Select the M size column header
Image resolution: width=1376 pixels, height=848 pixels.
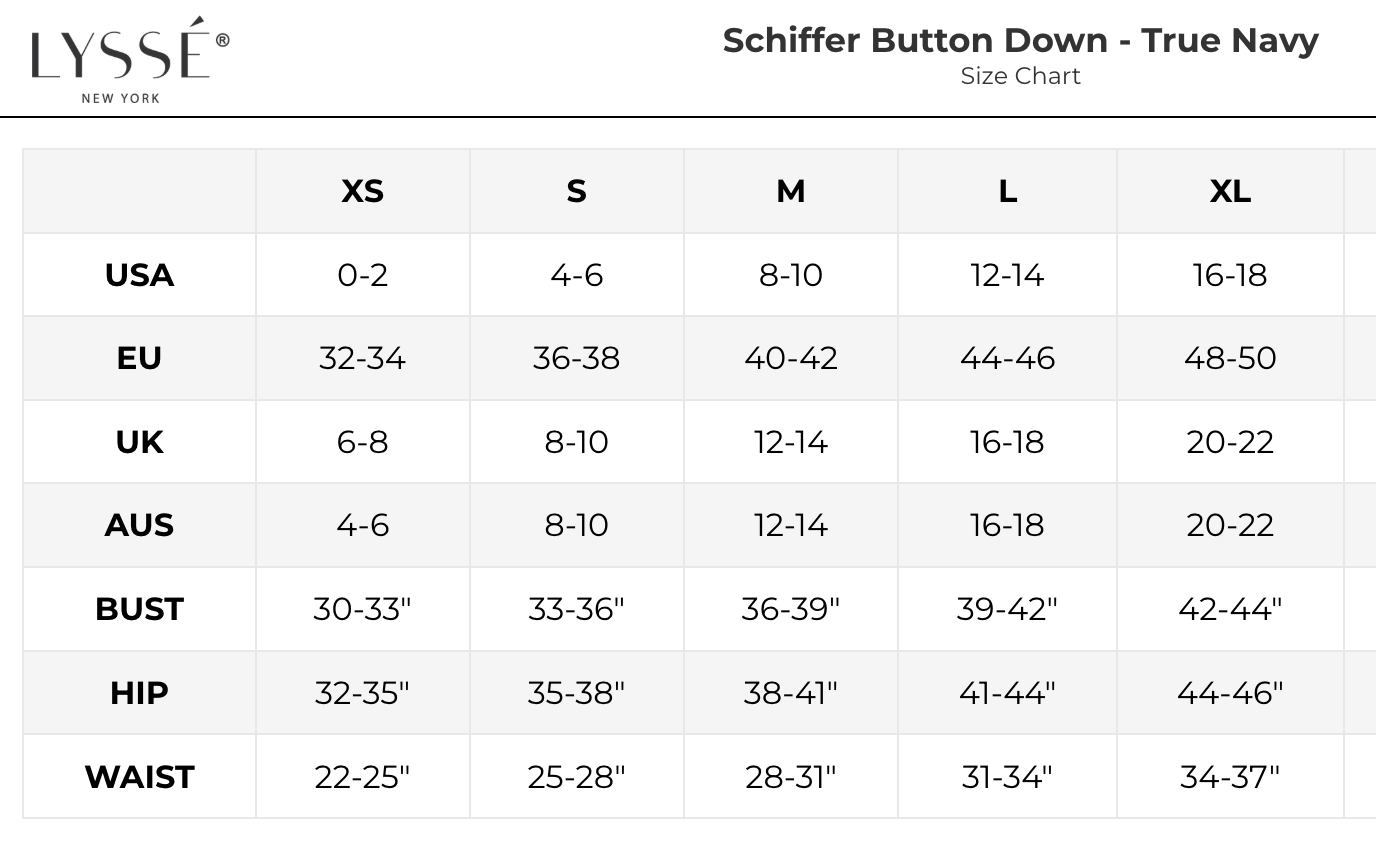click(790, 191)
